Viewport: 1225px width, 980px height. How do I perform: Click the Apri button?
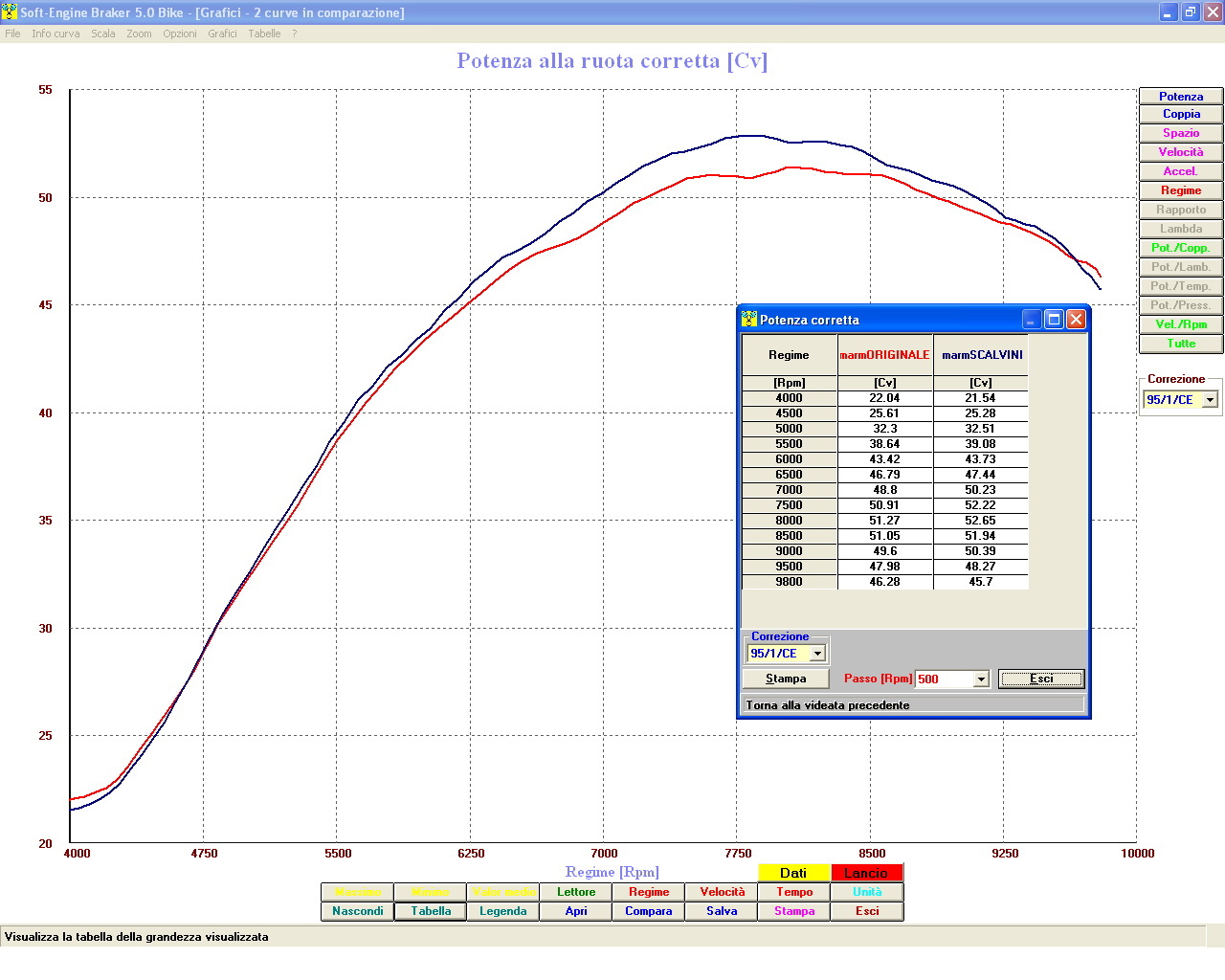point(576,911)
